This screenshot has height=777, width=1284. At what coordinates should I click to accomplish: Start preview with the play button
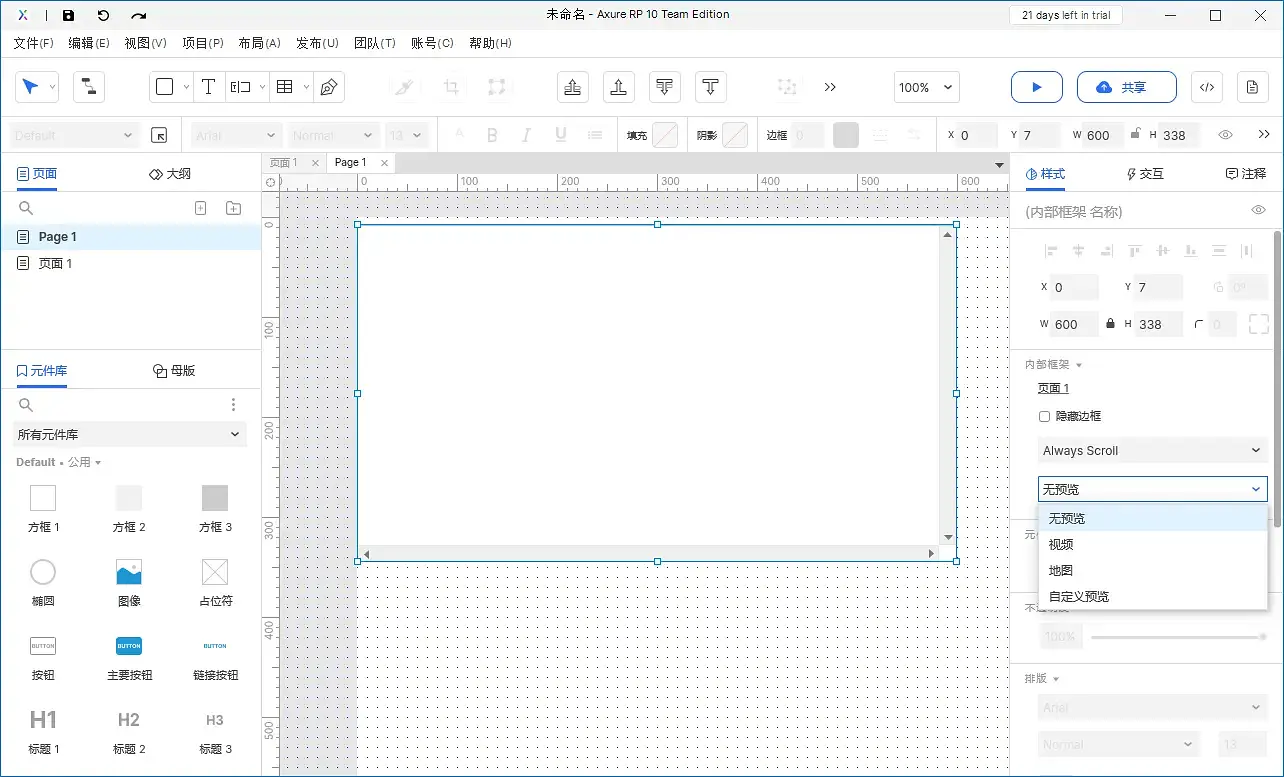click(x=1037, y=87)
